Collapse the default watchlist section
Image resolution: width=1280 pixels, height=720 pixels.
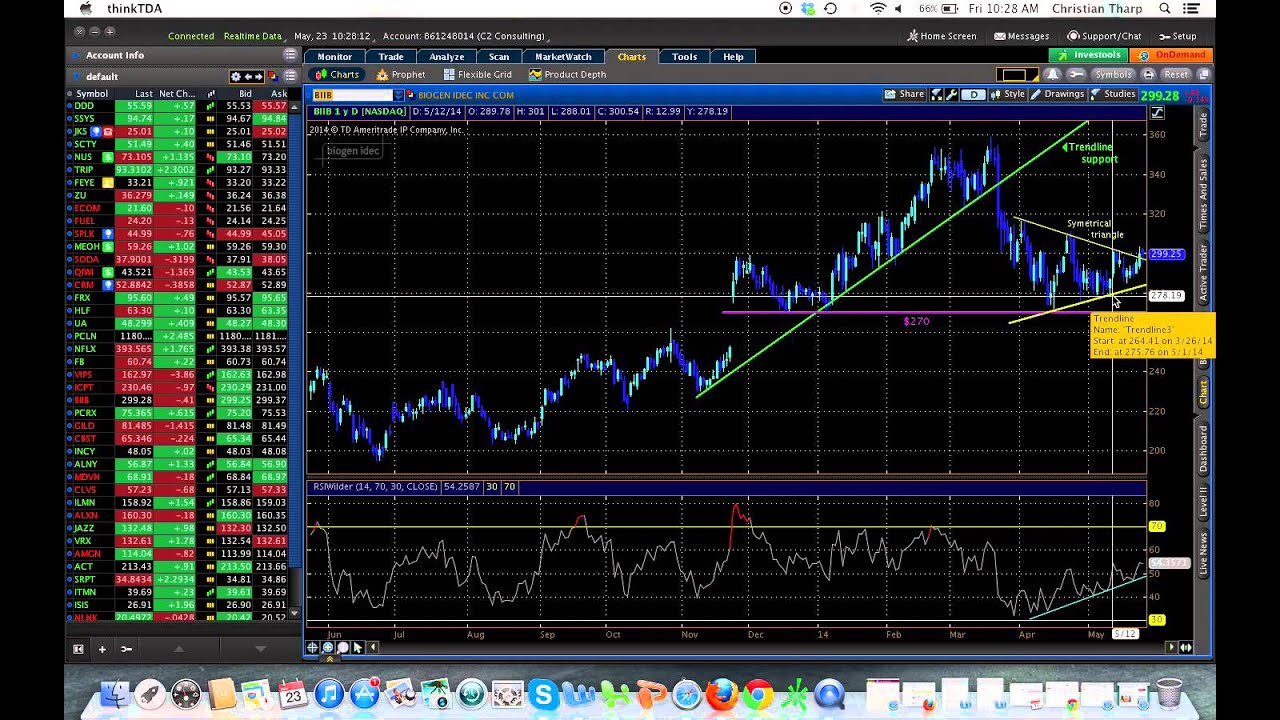coord(75,76)
